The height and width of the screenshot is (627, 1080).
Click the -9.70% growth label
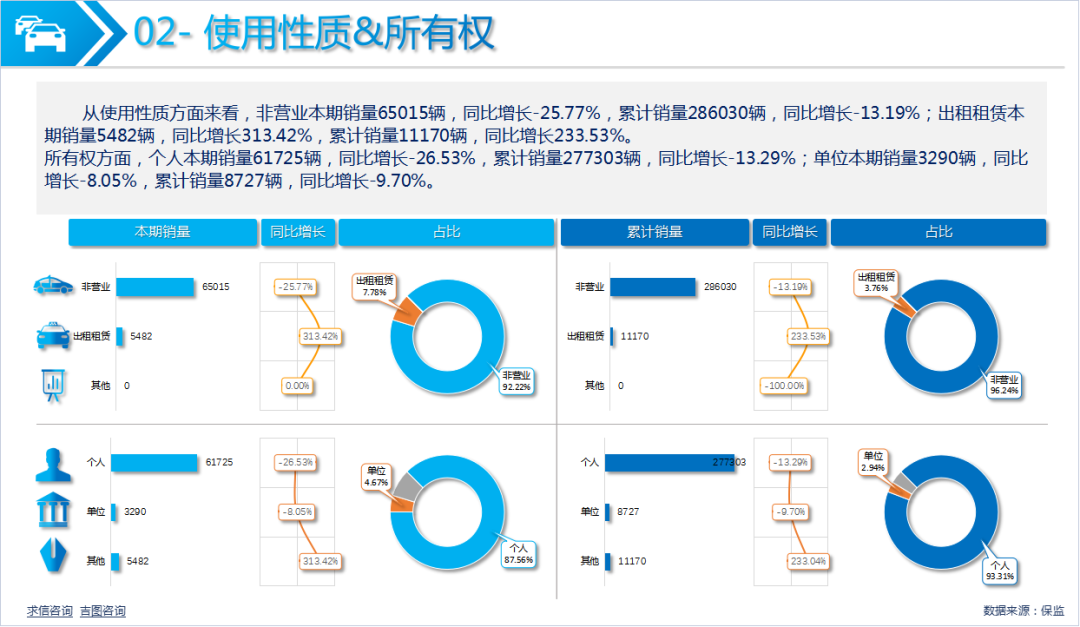coord(790,512)
